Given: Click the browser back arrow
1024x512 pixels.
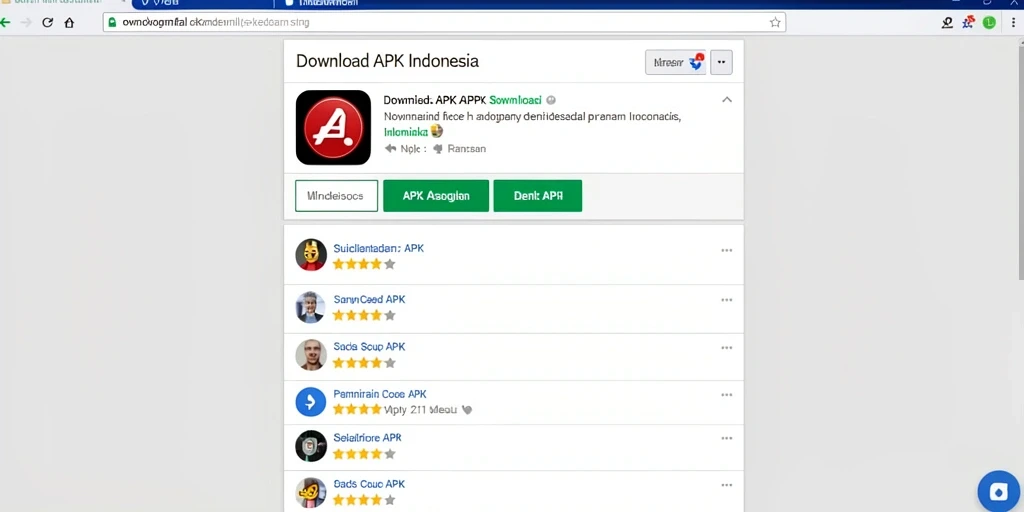Looking at the screenshot, I should point(5,22).
